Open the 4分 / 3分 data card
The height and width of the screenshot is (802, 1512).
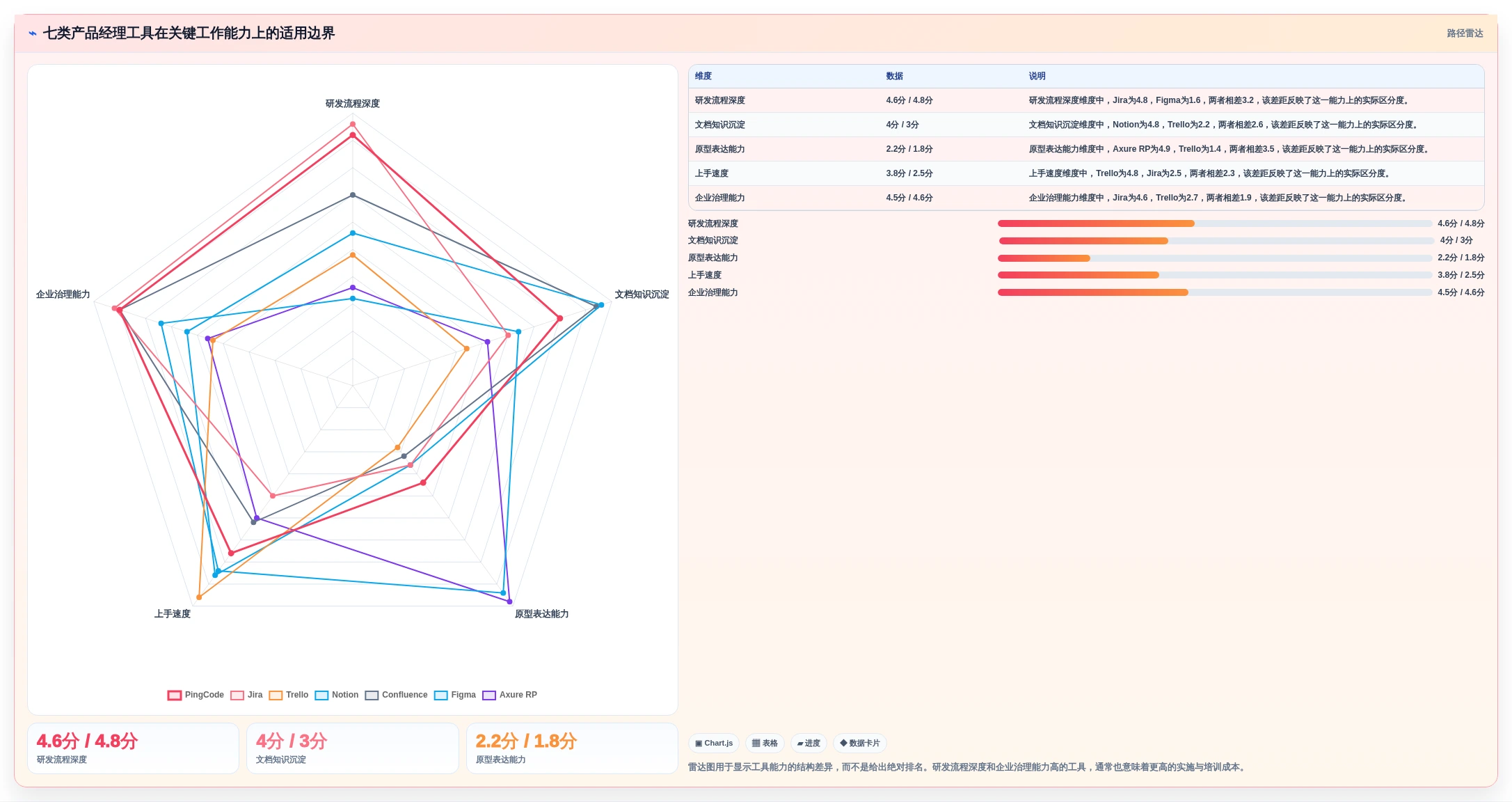click(x=352, y=748)
